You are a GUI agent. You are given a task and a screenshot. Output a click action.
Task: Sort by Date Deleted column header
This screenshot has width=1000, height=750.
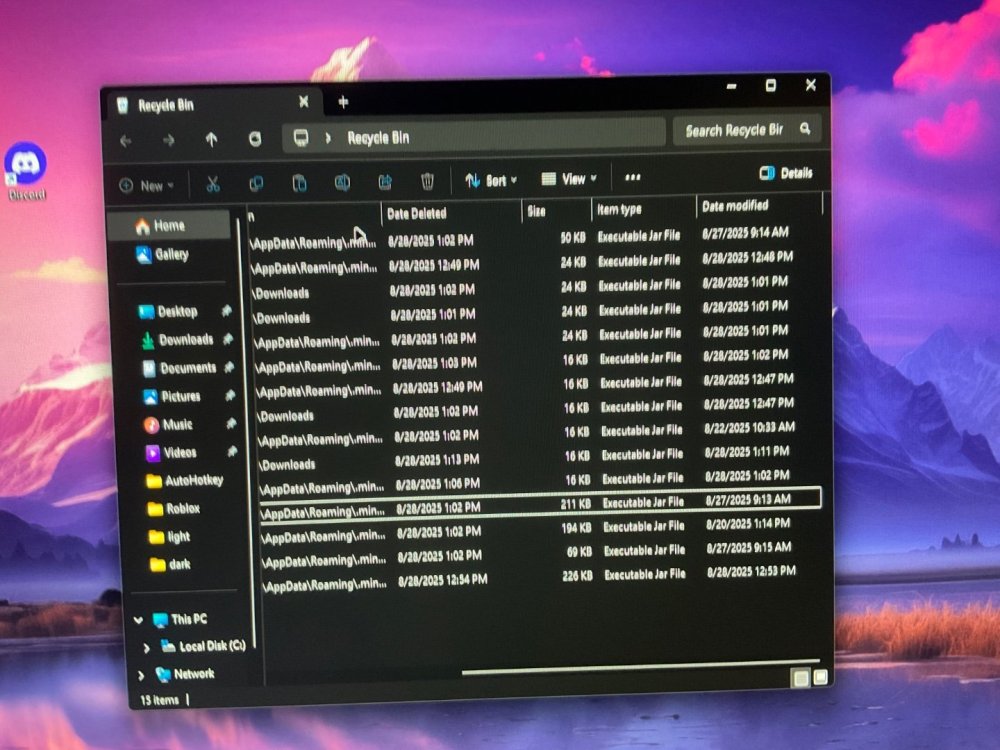tap(416, 214)
